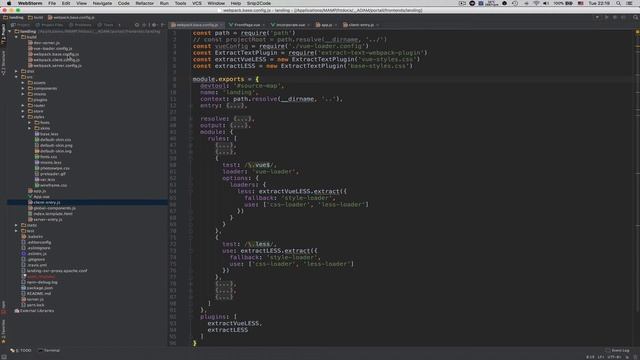Click the volume icon in menu bar
640x360 pixels.
546,3
